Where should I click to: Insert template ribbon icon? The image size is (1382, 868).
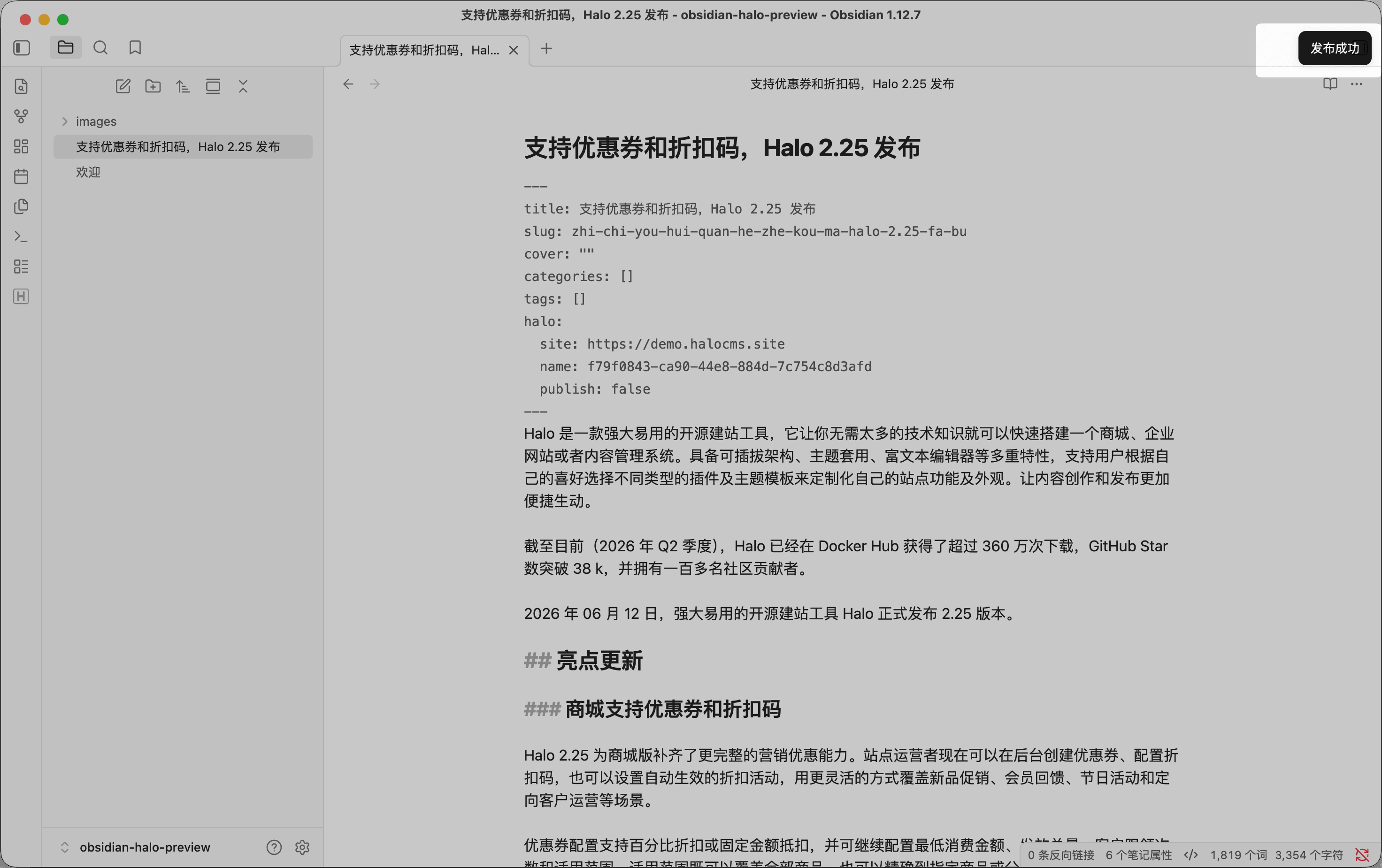point(21,206)
